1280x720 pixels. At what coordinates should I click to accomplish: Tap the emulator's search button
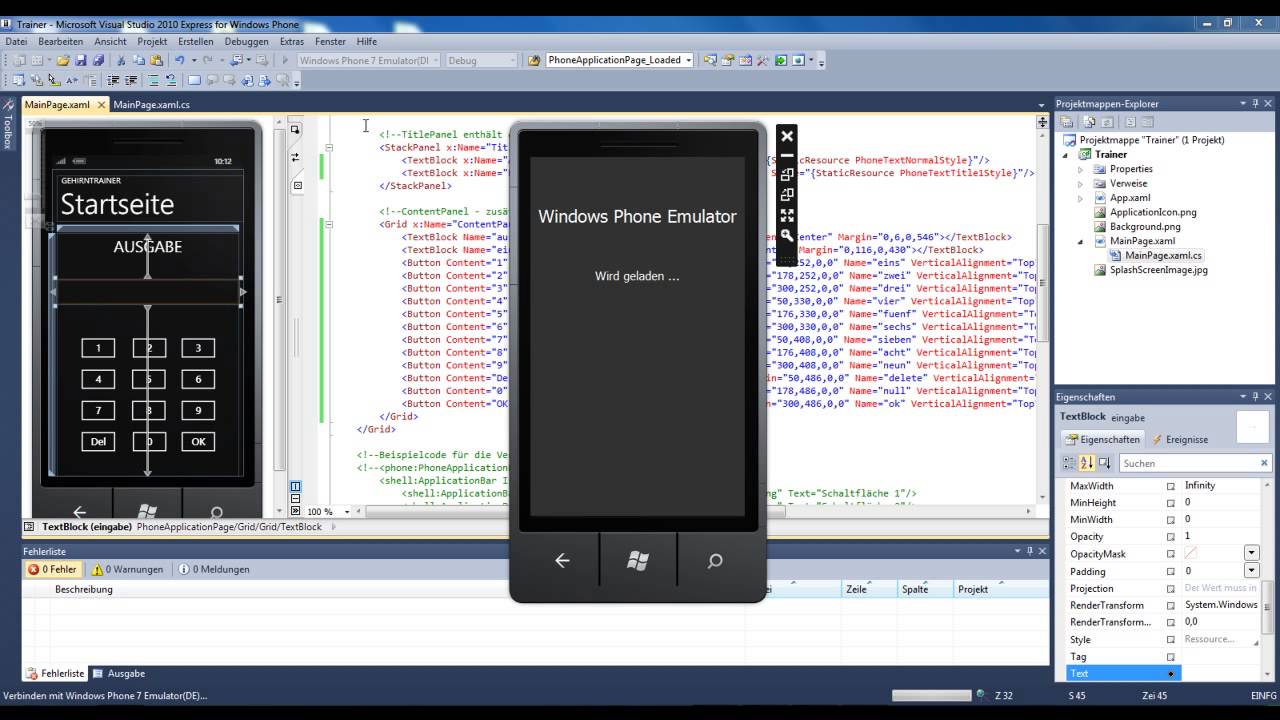click(715, 561)
